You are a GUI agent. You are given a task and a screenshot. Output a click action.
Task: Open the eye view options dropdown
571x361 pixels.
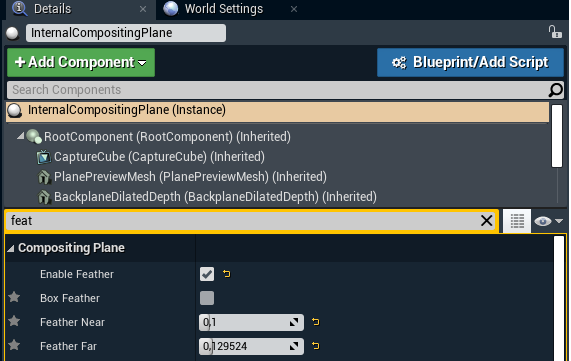click(x=548, y=221)
